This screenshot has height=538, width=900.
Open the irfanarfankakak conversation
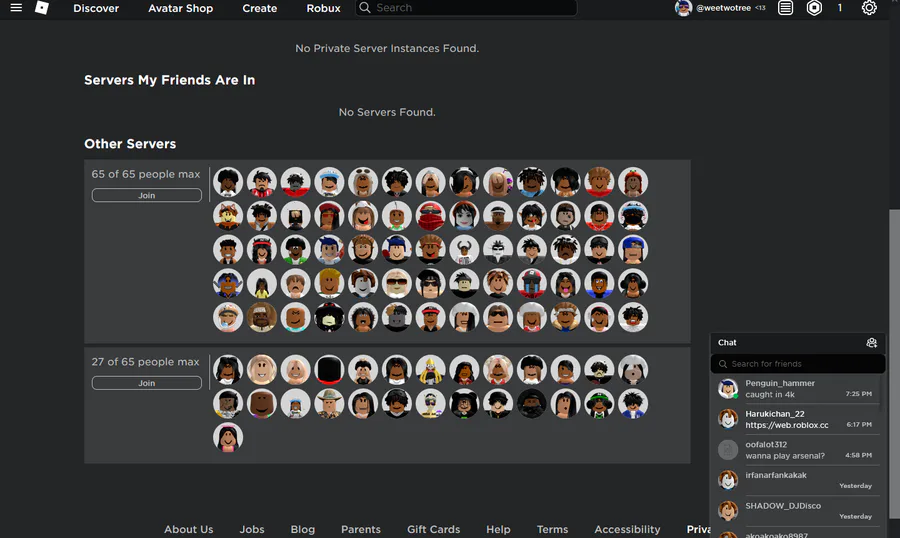tap(798, 480)
